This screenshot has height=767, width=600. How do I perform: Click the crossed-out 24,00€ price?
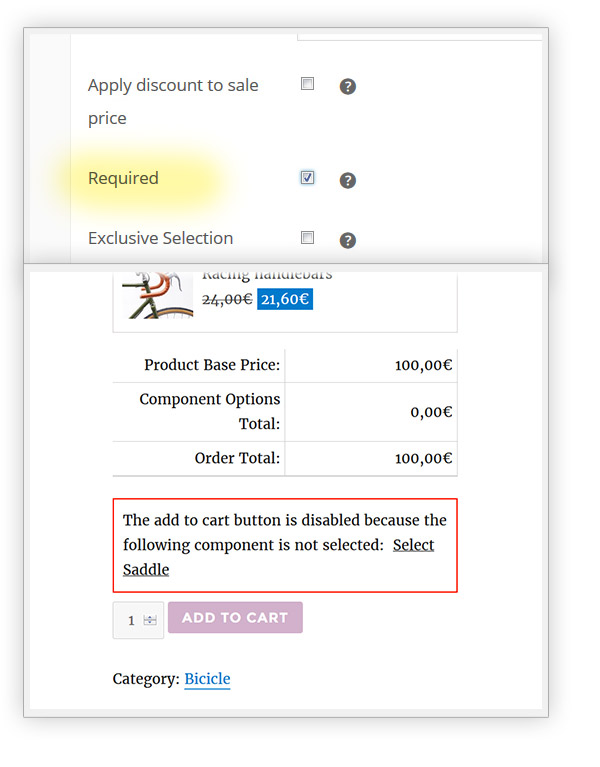(x=227, y=299)
